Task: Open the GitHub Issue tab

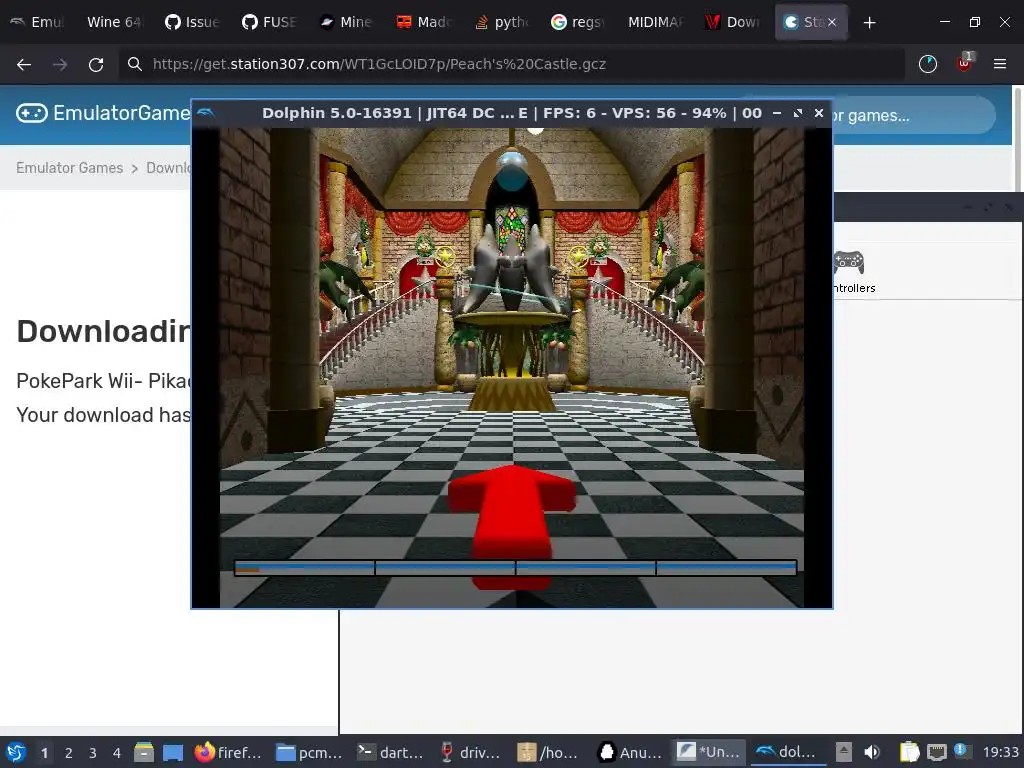Action: coord(192,22)
